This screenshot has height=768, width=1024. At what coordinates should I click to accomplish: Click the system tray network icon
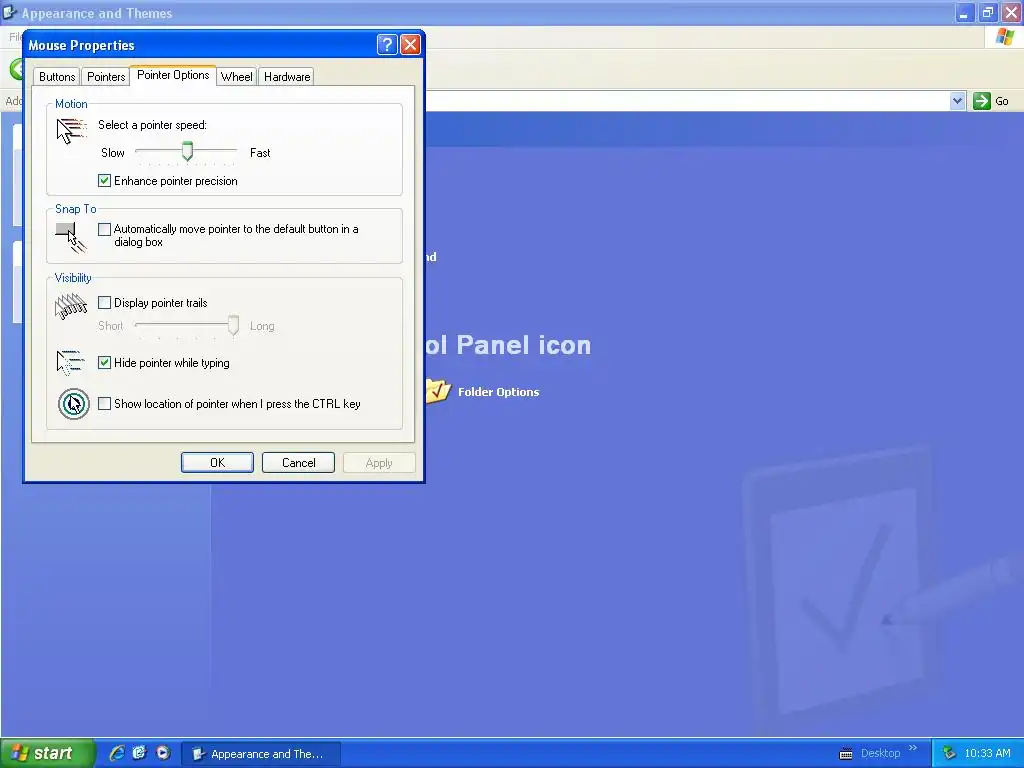click(x=949, y=754)
